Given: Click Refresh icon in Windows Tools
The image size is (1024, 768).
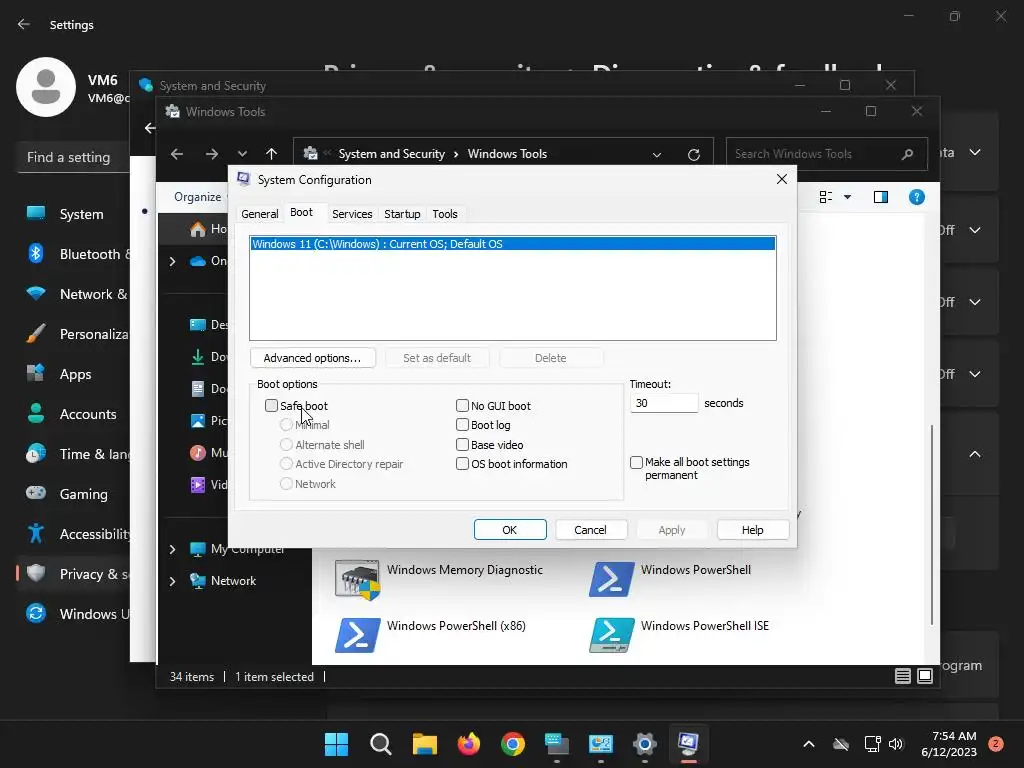Looking at the screenshot, I should 694,154.
